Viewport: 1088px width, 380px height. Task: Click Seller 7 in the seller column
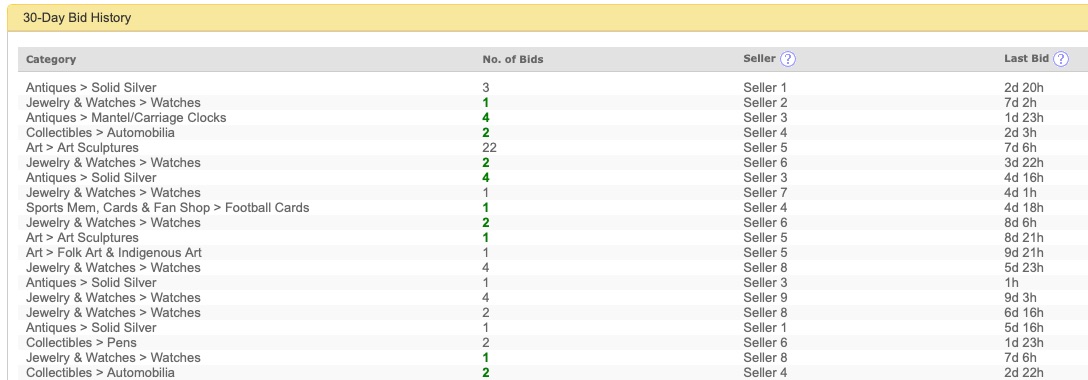click(765, 193)
